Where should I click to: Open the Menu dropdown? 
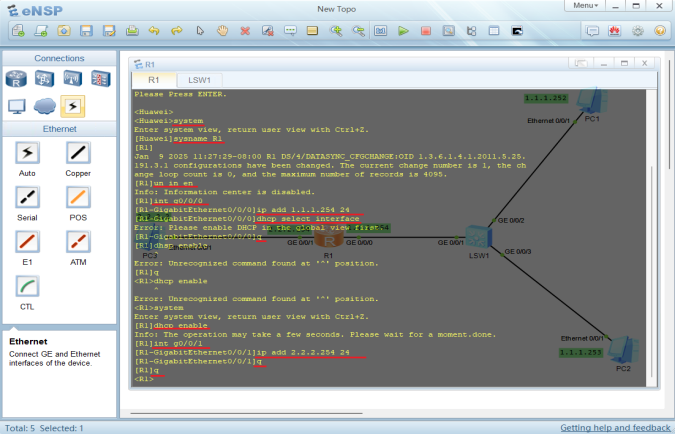pos(586,6)
